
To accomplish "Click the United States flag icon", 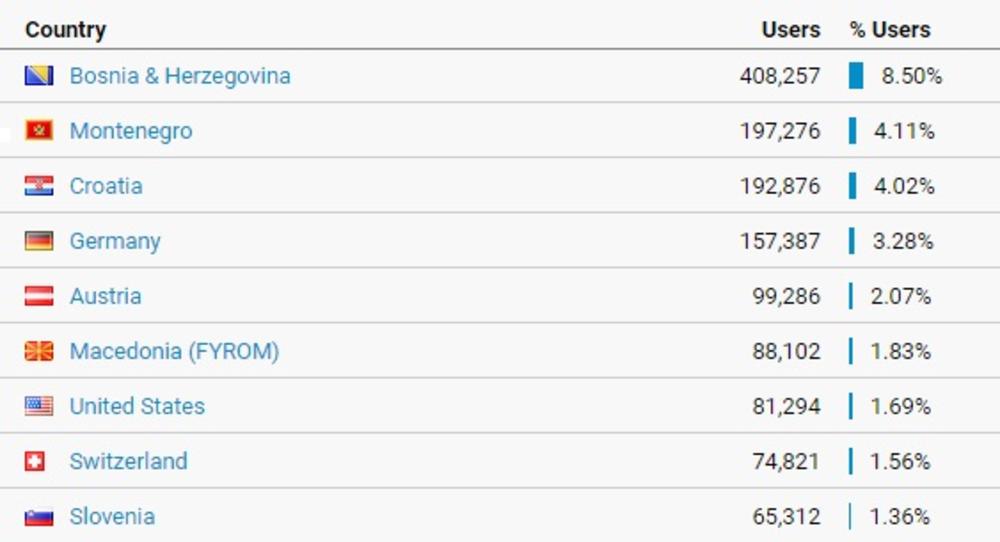I will pyautogui.click(x=39, y=406).
